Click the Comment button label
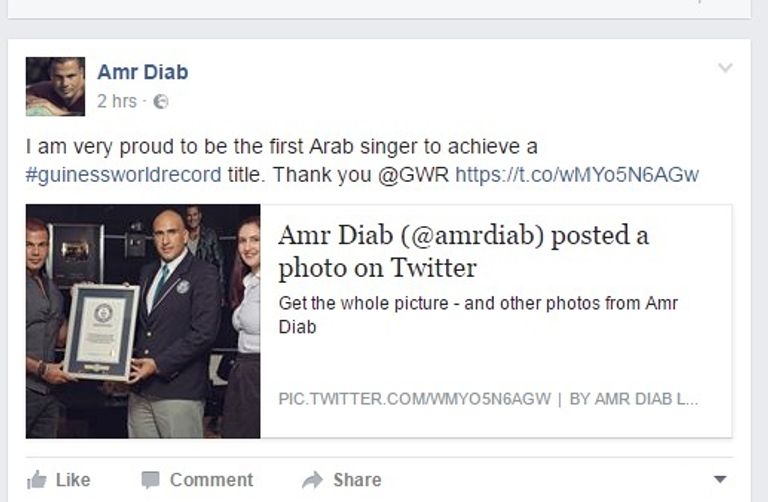This screenshot has height=502, width=768. [x=212, y=480]
